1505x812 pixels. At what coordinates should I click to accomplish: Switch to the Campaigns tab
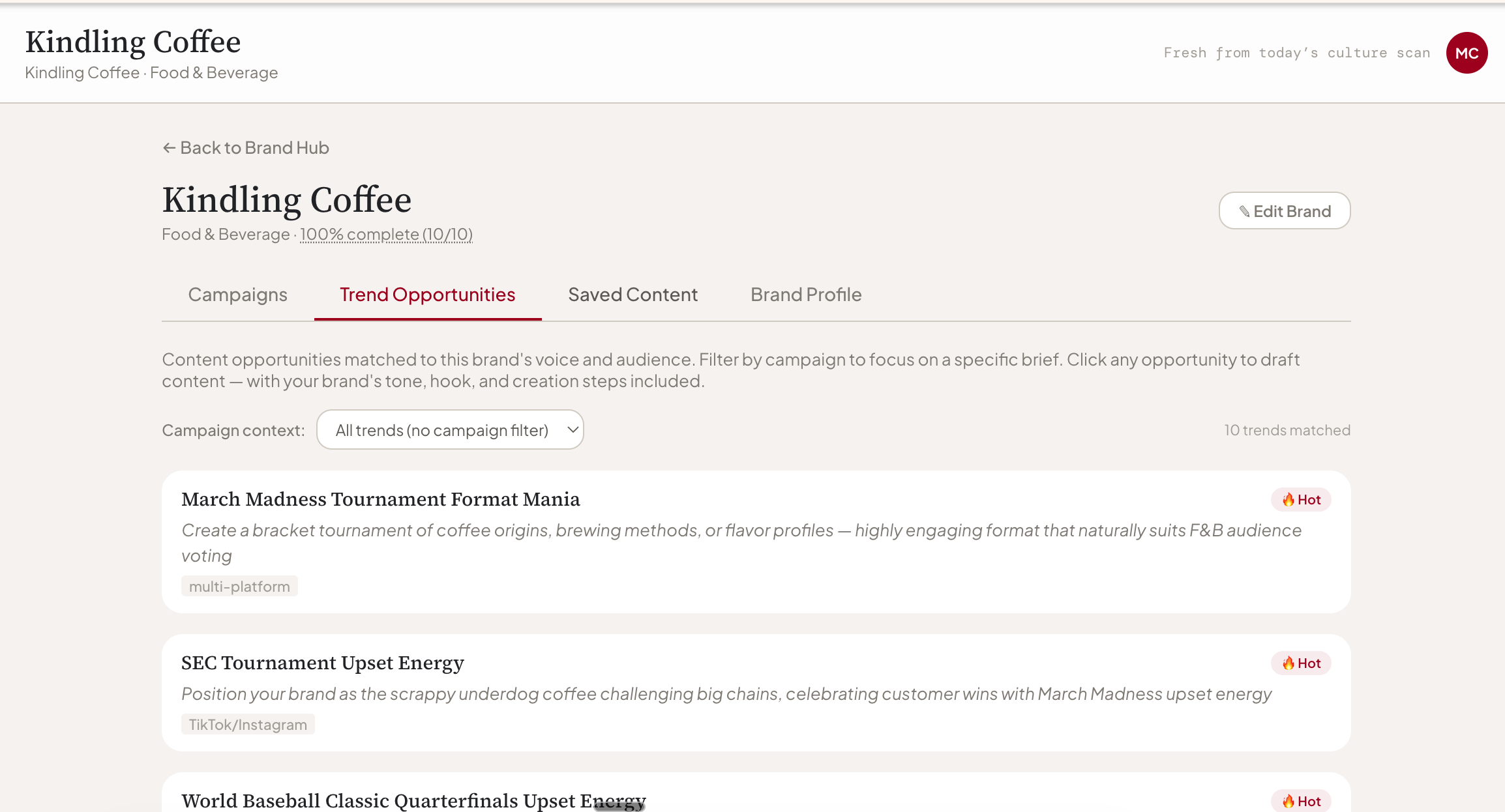[237, 295]
